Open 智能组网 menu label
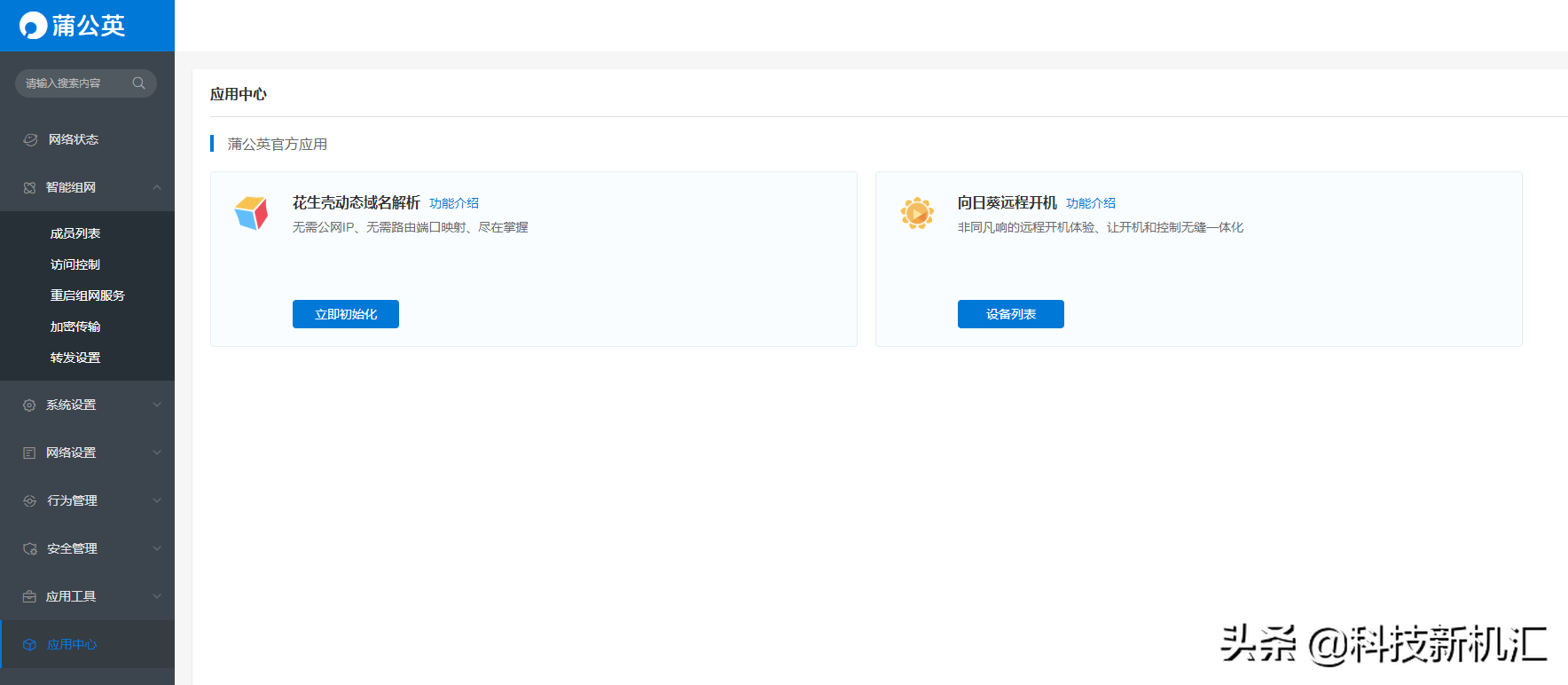The image size is (1568, 685). [71, 187]
